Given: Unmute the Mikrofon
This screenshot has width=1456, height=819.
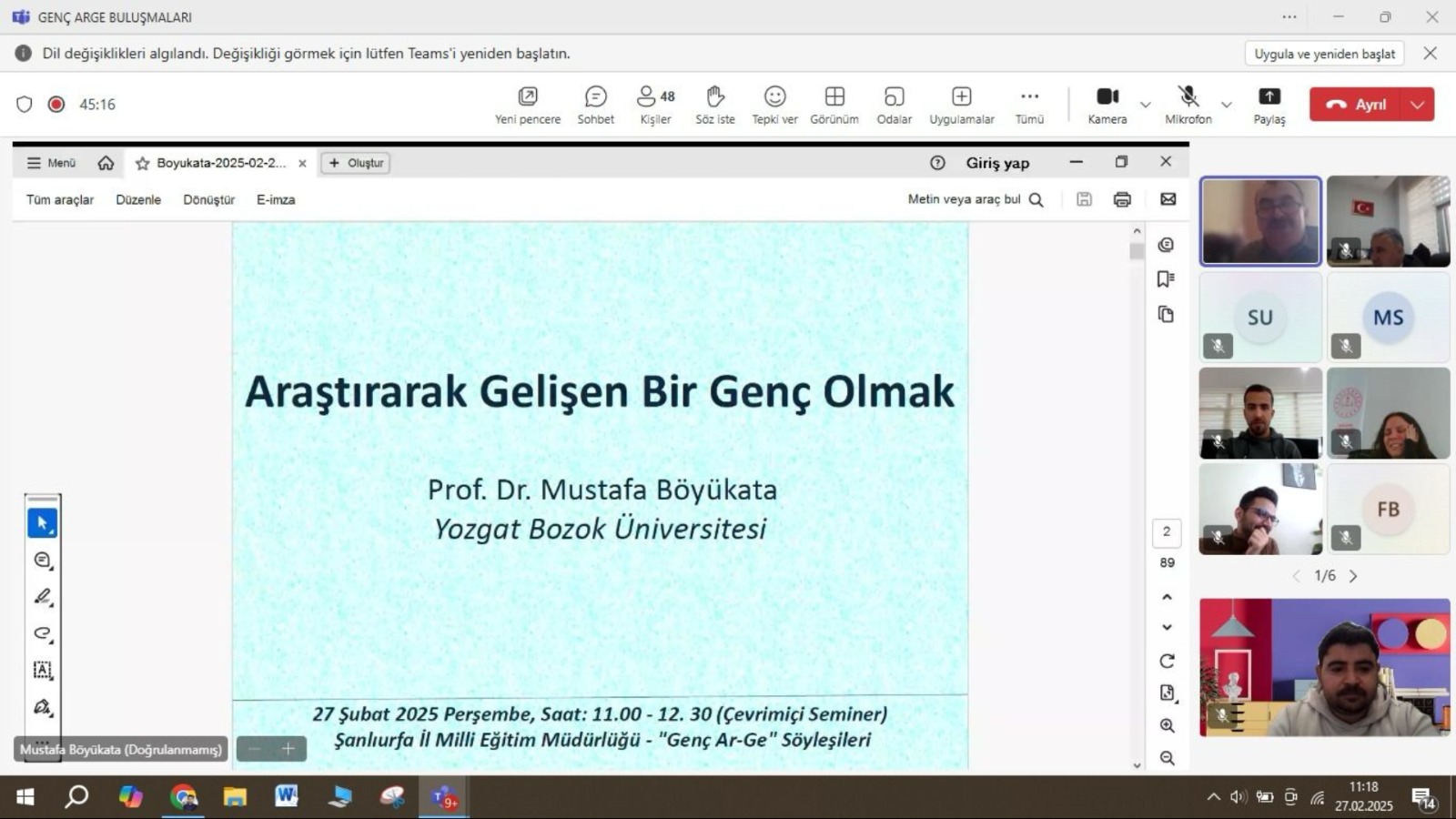Looking at the screenshot, I should [1188, 105].
